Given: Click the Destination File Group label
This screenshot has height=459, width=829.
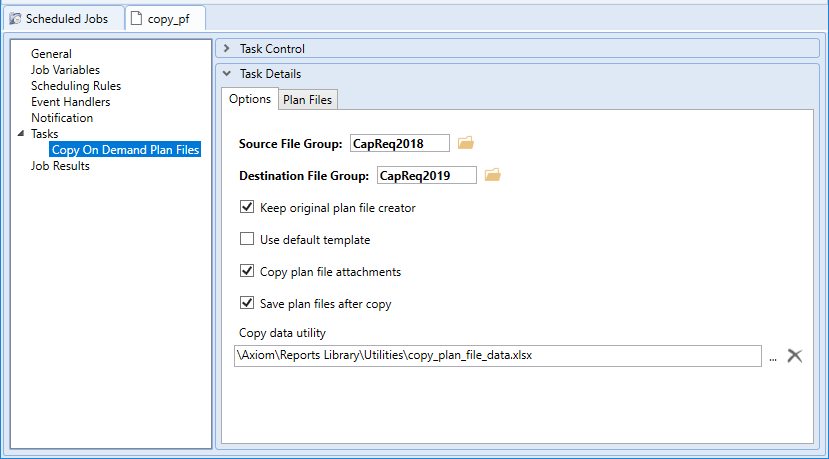Looking at the screenshot, I should point(304,176).
